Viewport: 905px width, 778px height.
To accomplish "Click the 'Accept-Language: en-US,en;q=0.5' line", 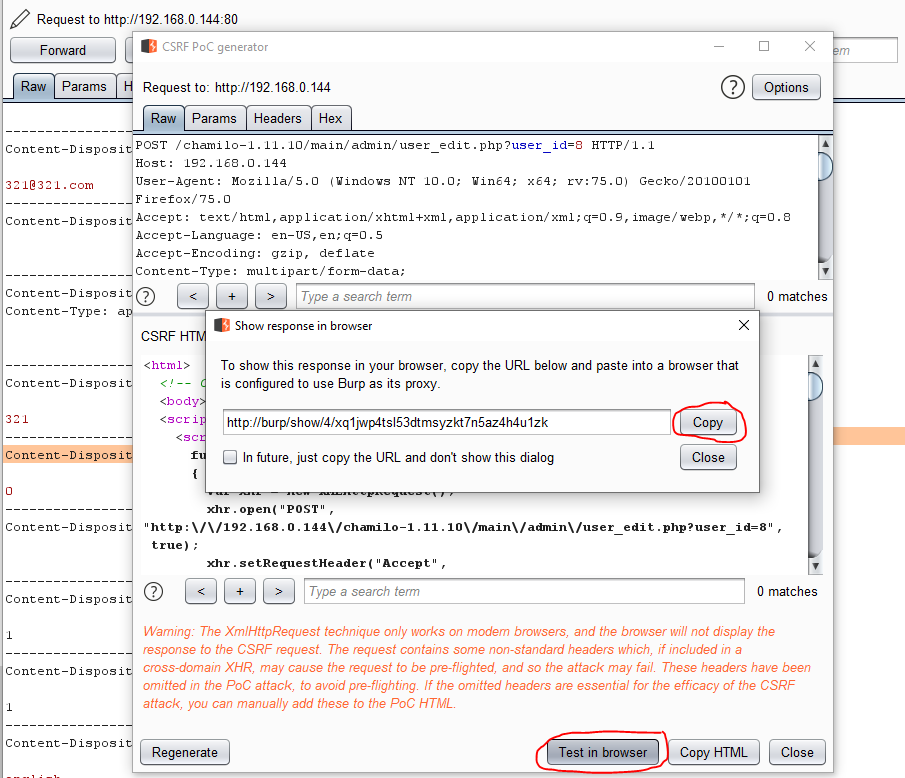I will point(259,235).
